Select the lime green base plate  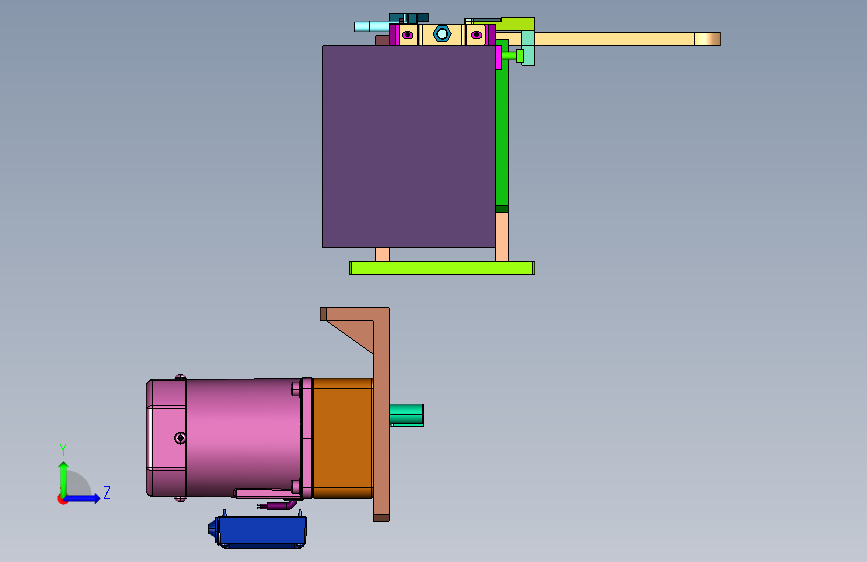click(x=442, y=268)
